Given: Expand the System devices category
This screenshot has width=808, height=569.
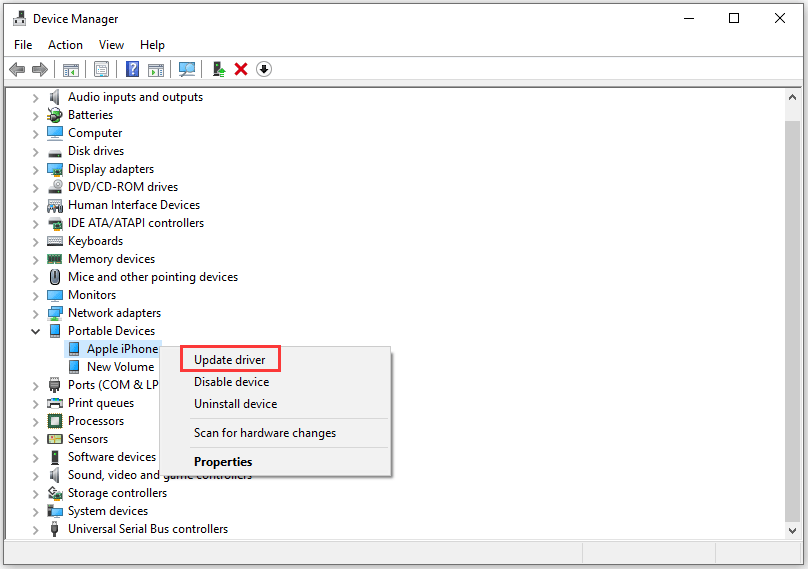Looking at the screenshot, I should (36, 511).
